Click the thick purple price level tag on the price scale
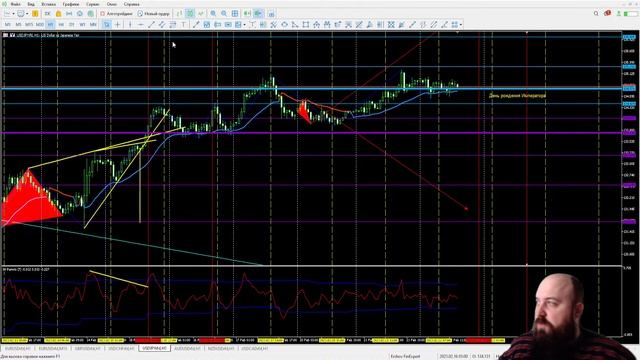 pyautogui.click(x=629, y=133)
